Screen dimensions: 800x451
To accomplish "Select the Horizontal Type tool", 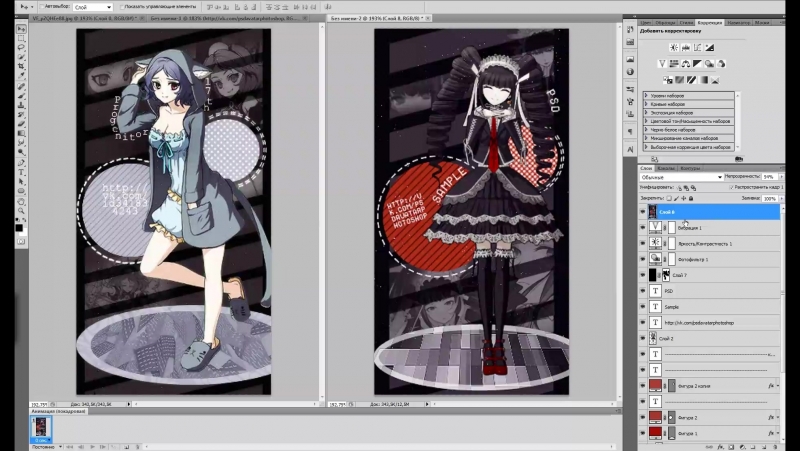I will [20, 171].
